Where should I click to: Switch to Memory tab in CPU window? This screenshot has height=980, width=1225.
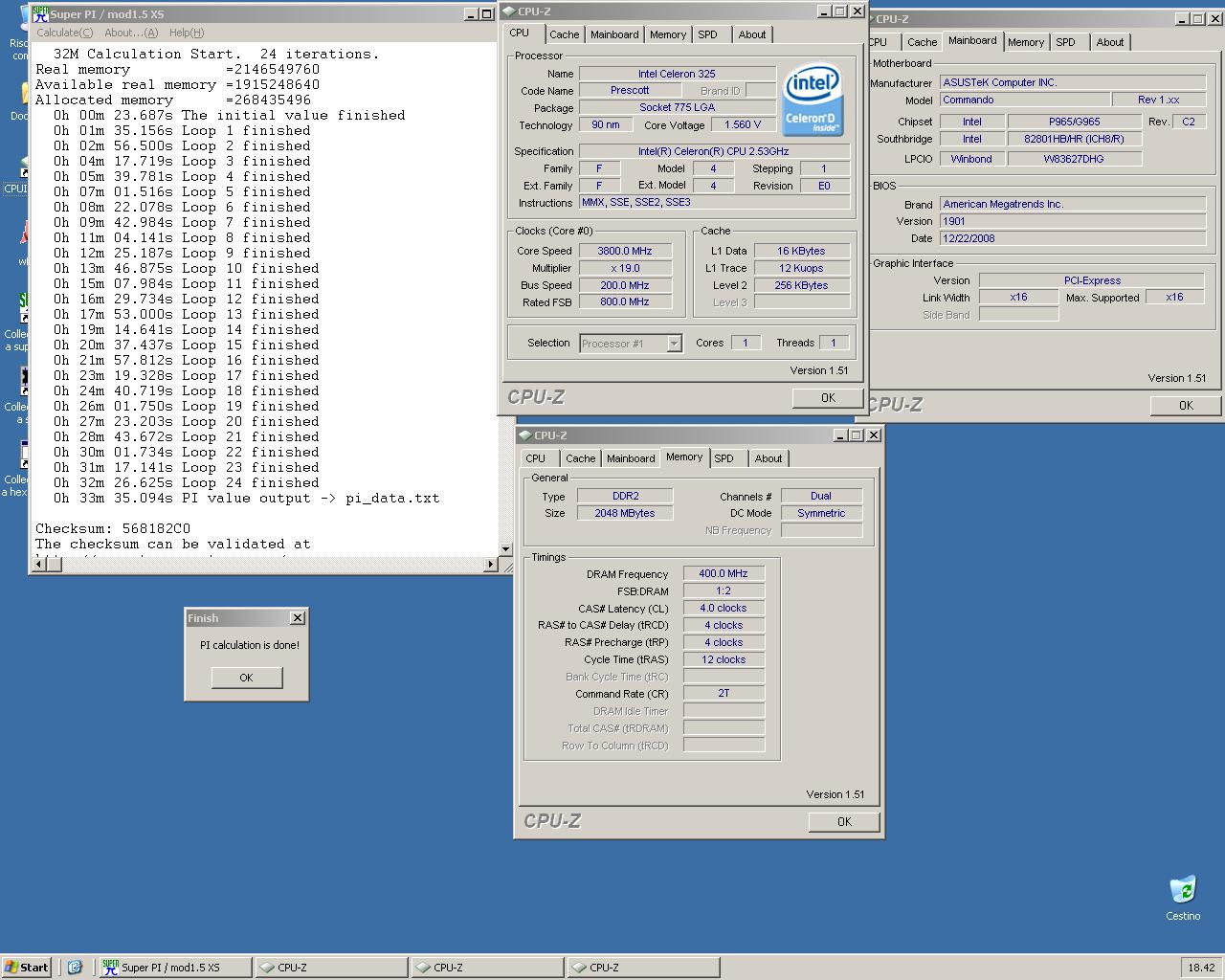(668, 34)
